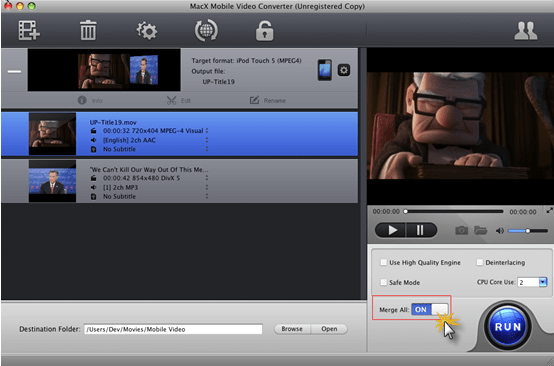554x366 pixels.
Task: Open video track selector for UP-Title19.mov
Action: point(207,131)
